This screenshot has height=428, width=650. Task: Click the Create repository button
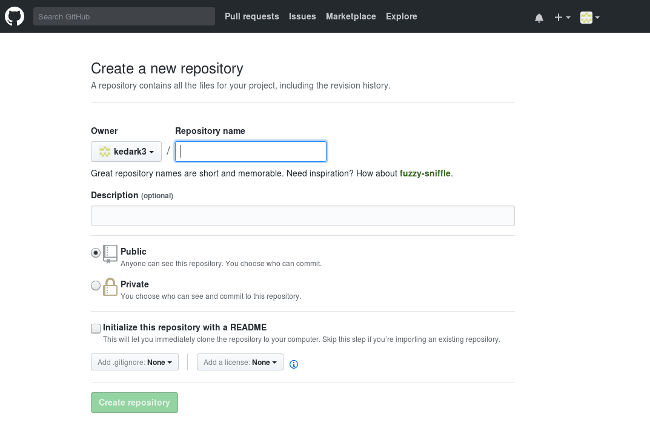(134, 402)
